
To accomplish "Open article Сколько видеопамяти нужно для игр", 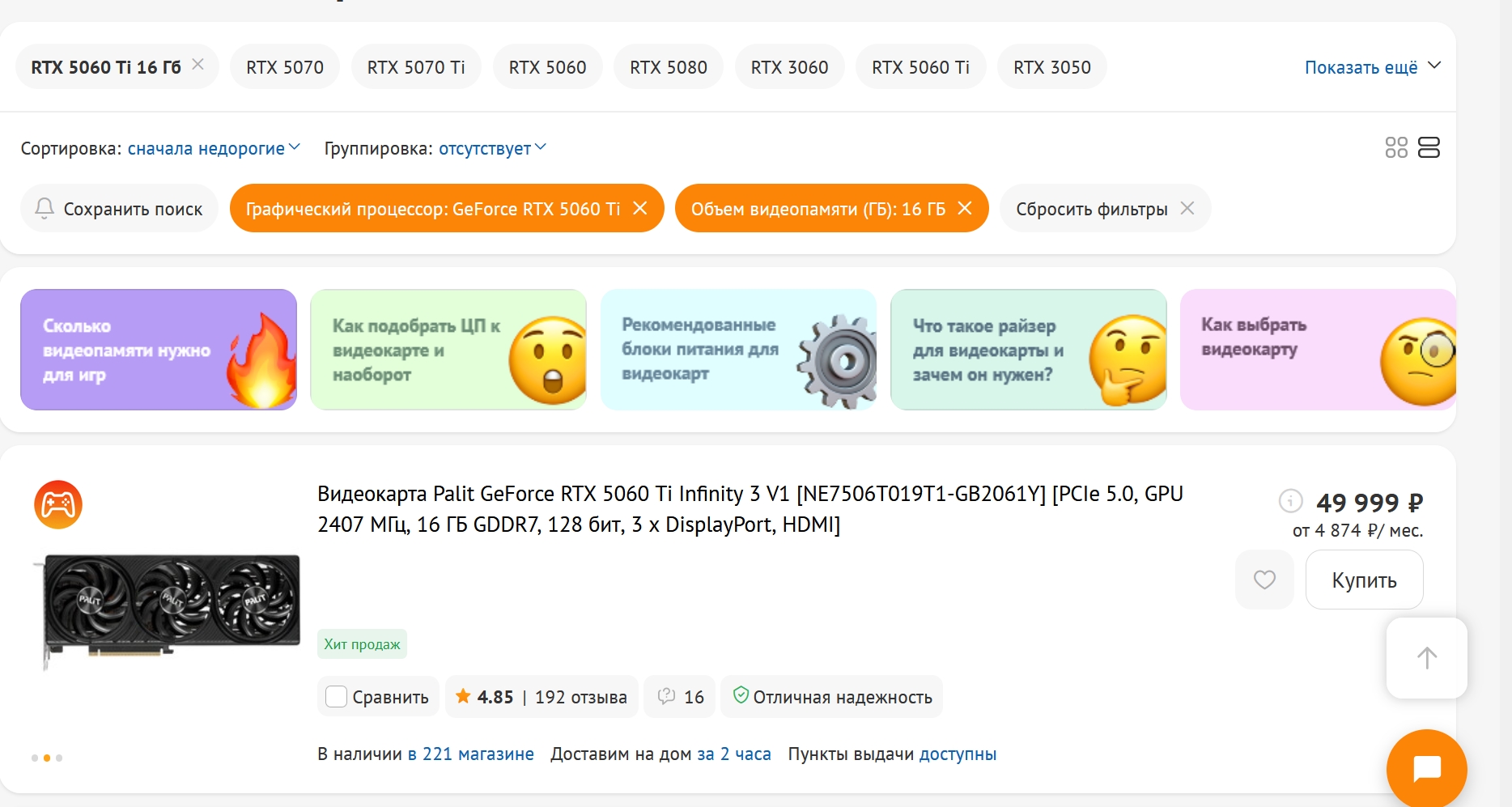I will 159,350.
